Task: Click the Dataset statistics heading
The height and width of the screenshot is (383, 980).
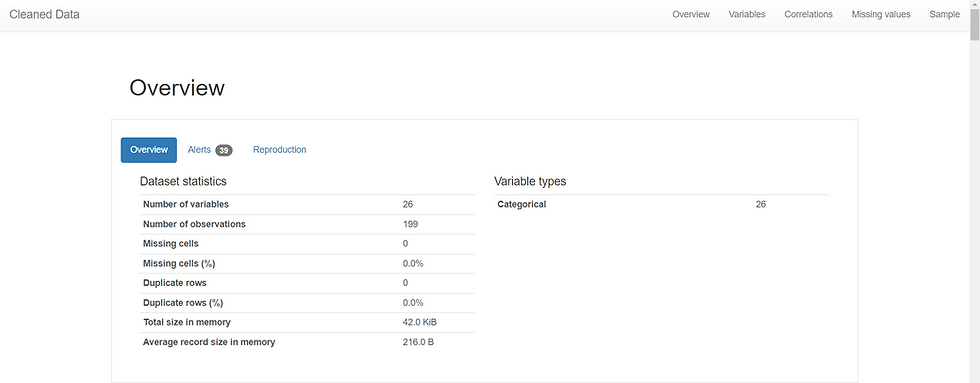Action: pos(183,182)
